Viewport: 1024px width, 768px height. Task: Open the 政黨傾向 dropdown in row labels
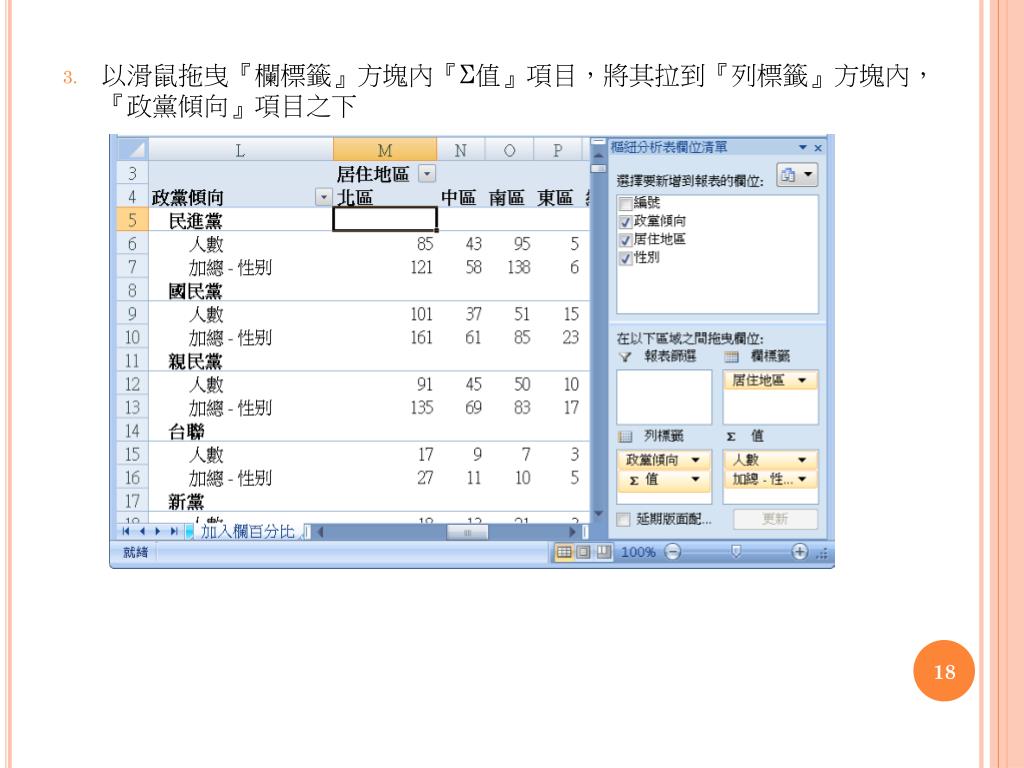(696, 460)
